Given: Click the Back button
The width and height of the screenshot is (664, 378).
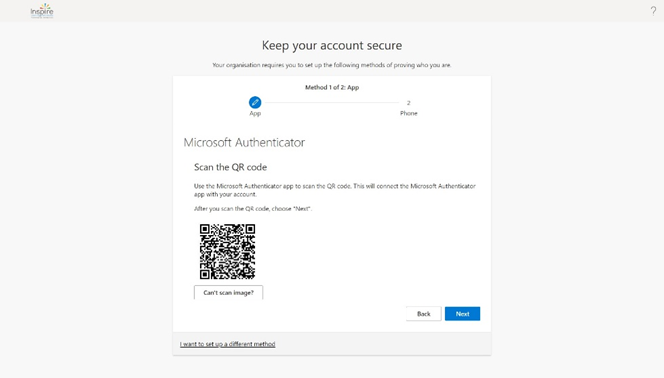Looking at the screenshot, I should pyautogui.click(x=423, y=314).
